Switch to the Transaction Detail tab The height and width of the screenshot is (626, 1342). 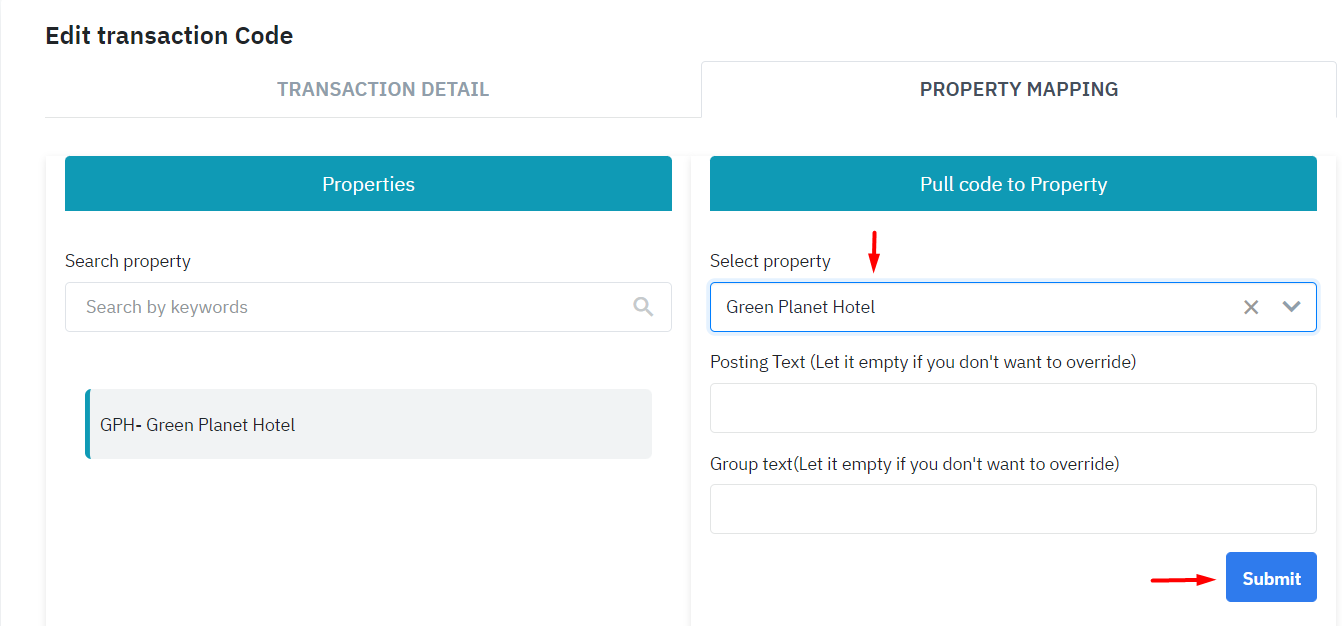(383, 89)
